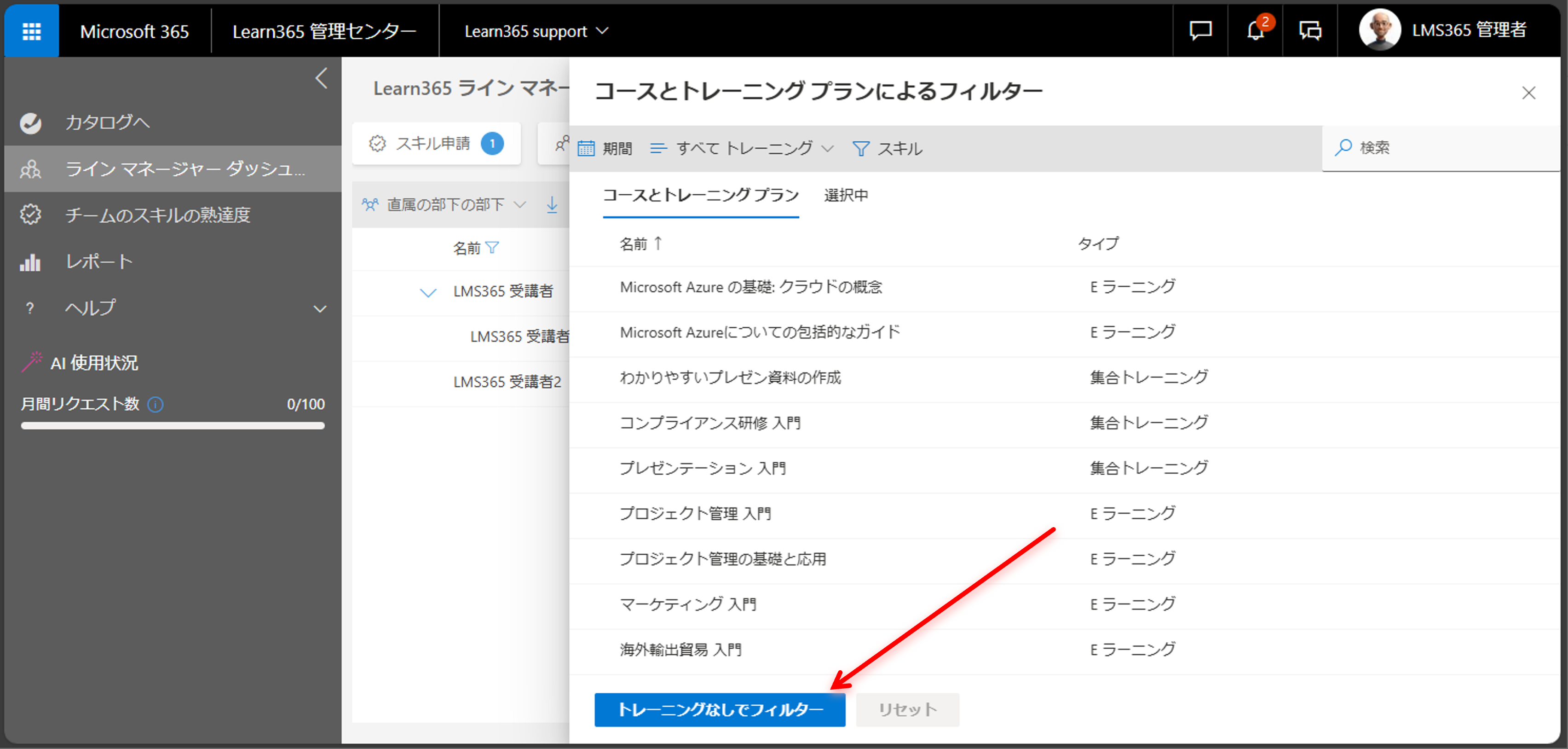1568x749 pixels.
Task: Click AI 使用状況 label in sidebar
Action: (94, 363)
